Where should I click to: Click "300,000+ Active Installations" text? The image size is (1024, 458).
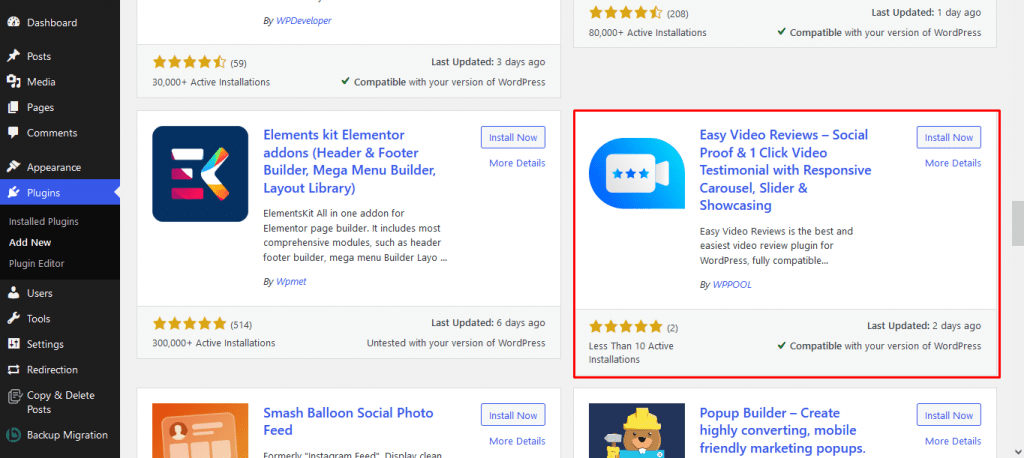[214, 343]
